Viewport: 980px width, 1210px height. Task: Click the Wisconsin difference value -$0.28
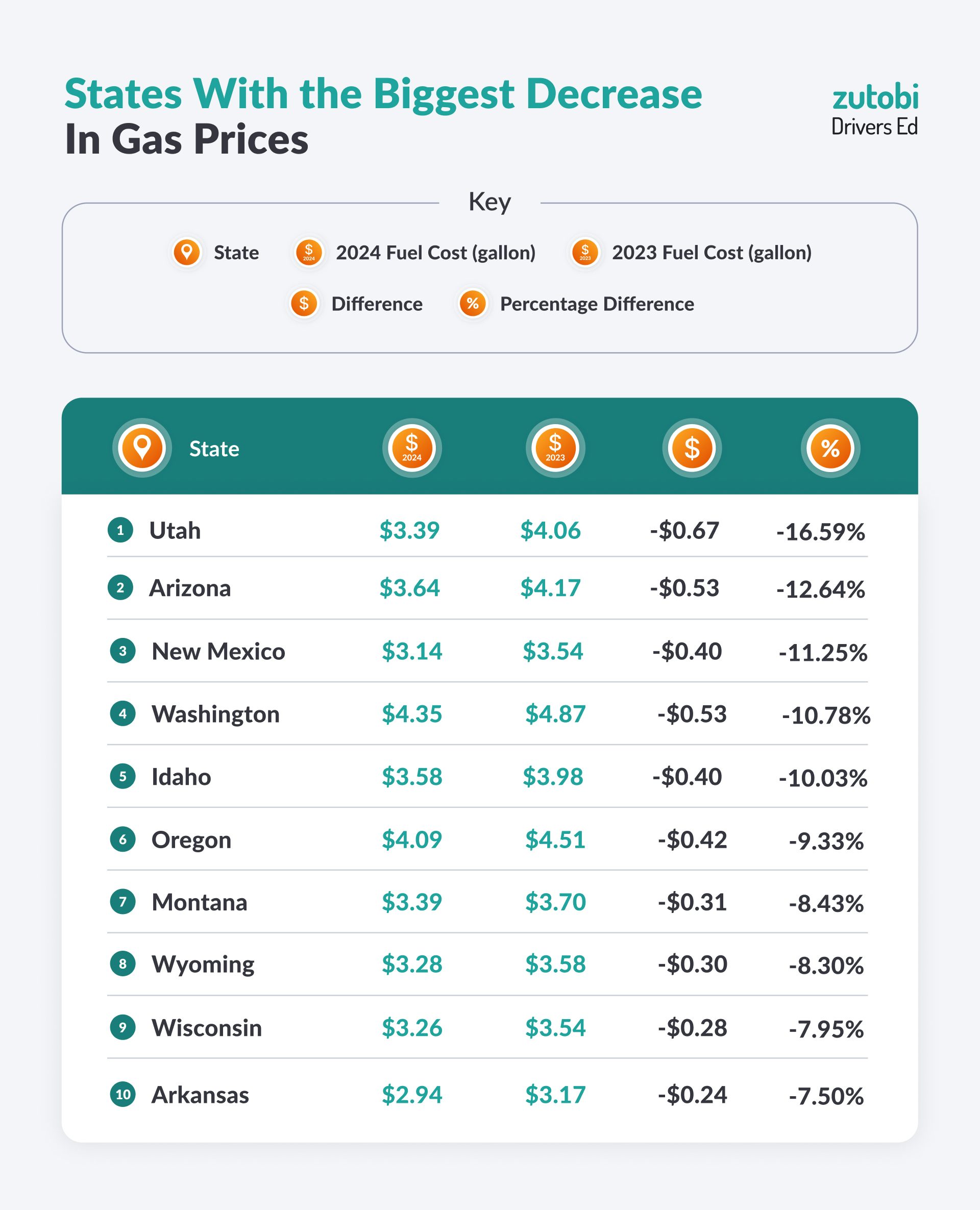(x=692, y=1028)
